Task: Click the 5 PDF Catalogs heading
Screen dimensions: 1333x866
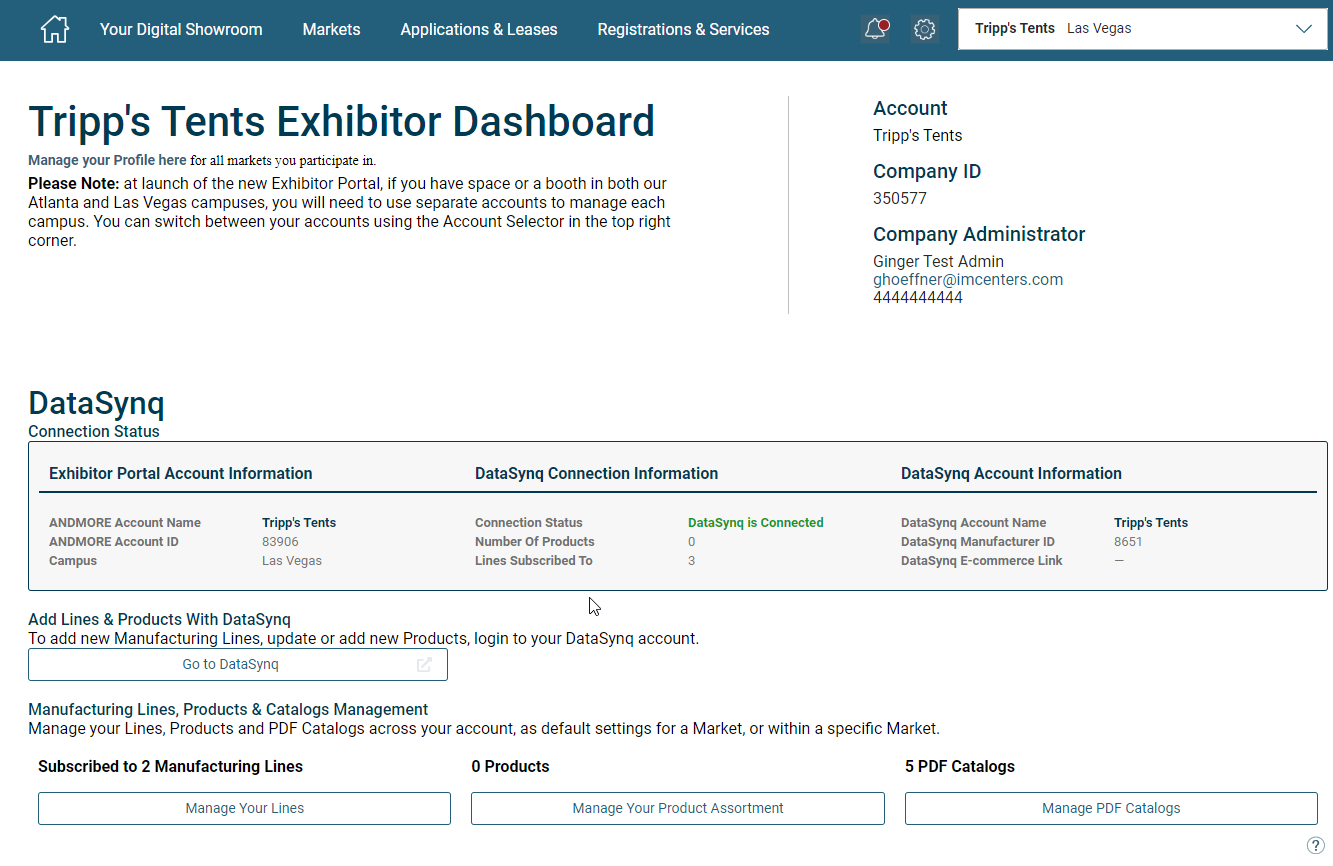Action: pyautogui.click(x=960, y=767)
